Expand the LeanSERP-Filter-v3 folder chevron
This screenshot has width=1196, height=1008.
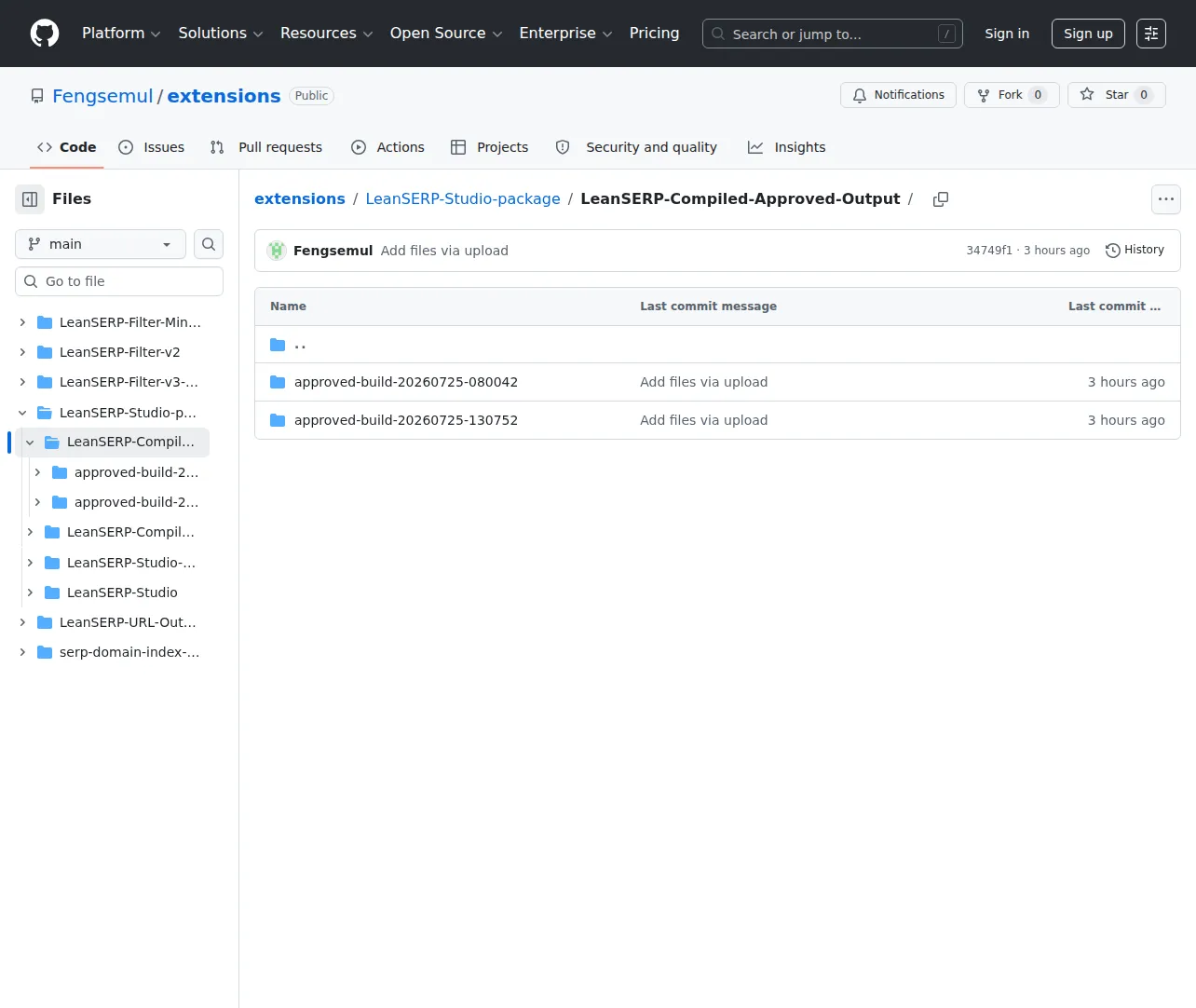pos(22,382)
